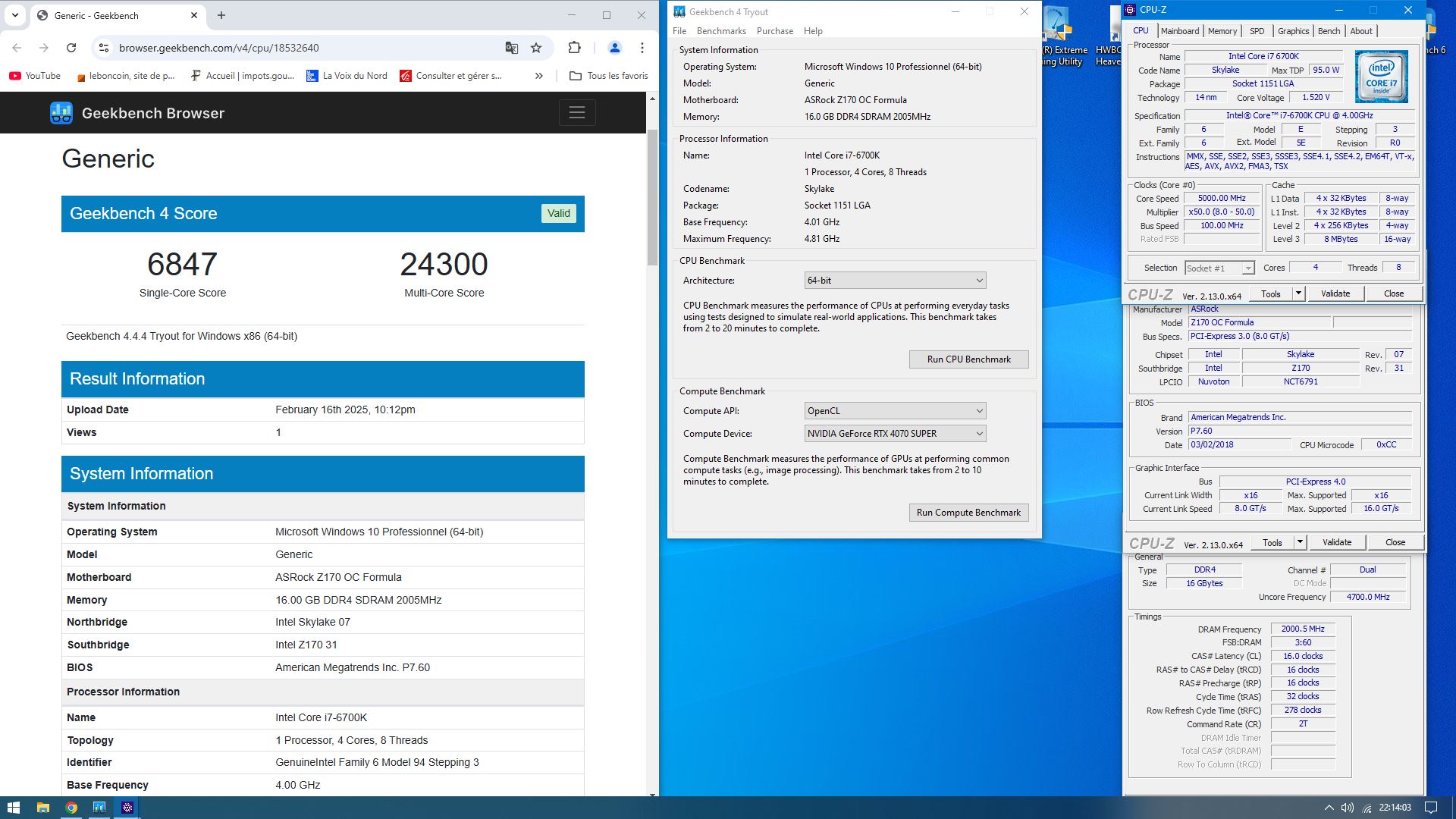Screen dimensions: 1456x819
Task: Open the Consulter et gérer bookmark
Action: (x=451, y=76)
